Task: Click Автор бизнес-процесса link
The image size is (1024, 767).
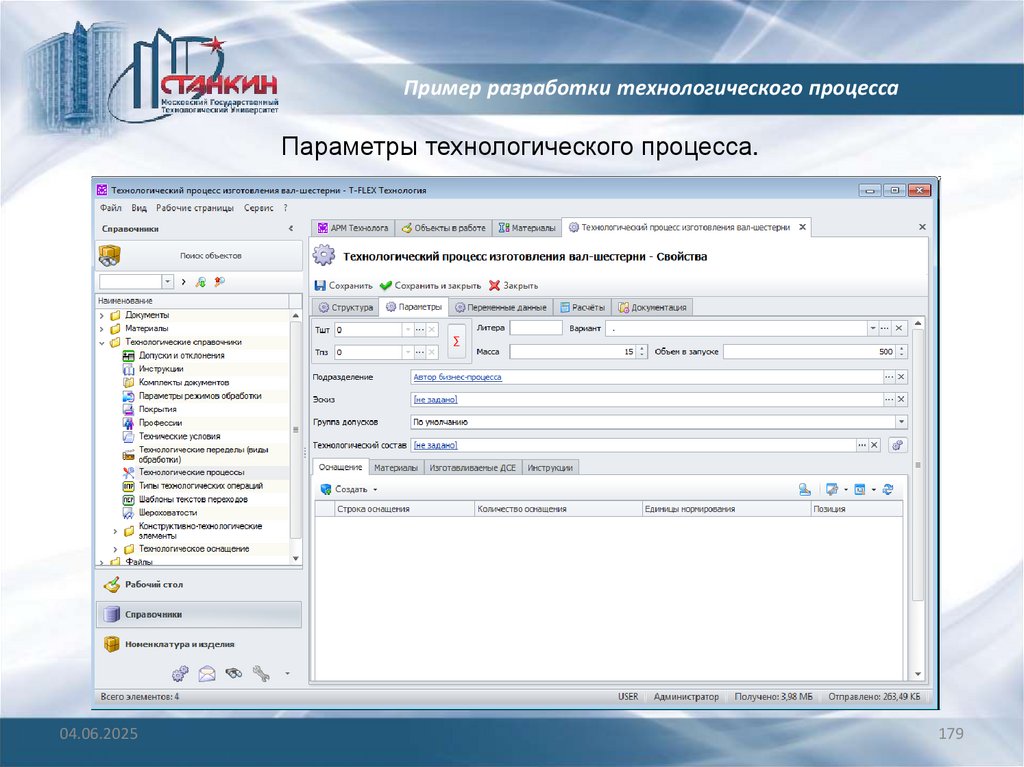Action: tap(457, 377)
